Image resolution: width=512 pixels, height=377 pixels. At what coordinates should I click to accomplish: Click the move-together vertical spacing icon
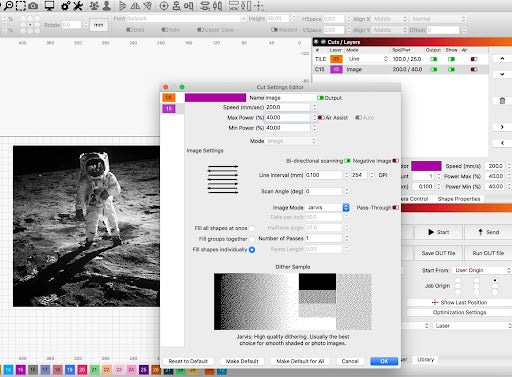coord(246,6)
